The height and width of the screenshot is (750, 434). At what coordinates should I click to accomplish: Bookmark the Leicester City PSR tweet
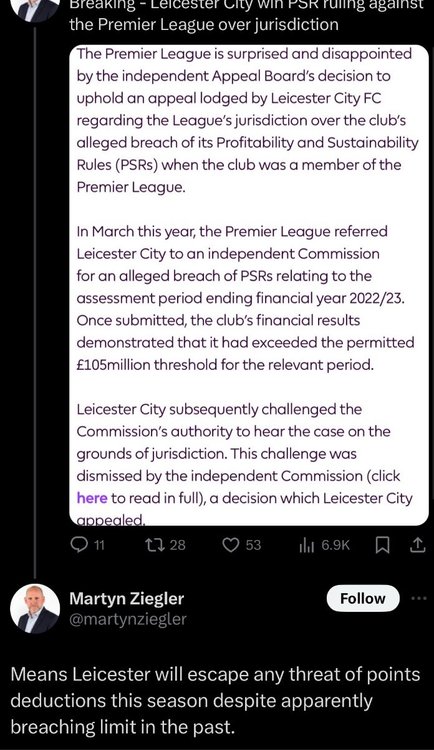(x=382, y=545)
